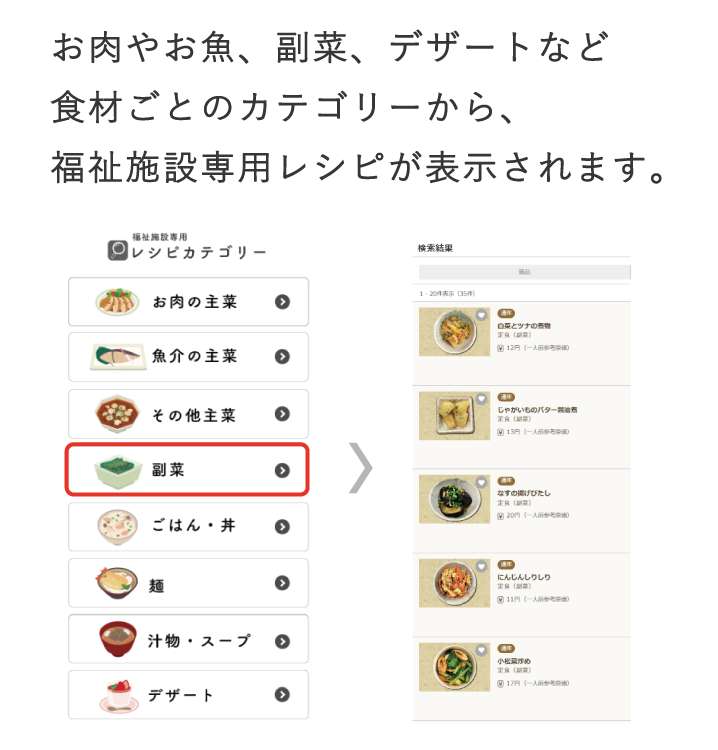
Task: Favorite the 白菜とツナの煮物 recipe heart
Action: coord(481,315)
